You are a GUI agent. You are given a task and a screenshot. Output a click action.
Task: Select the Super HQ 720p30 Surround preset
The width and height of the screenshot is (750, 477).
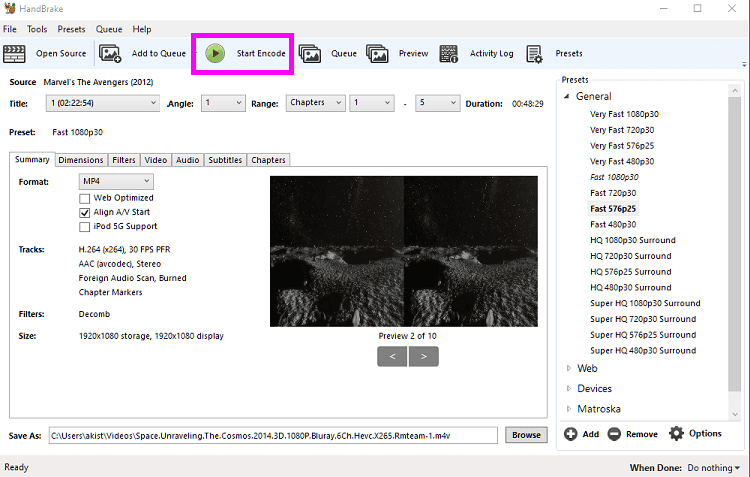click(x=643, y=319)
